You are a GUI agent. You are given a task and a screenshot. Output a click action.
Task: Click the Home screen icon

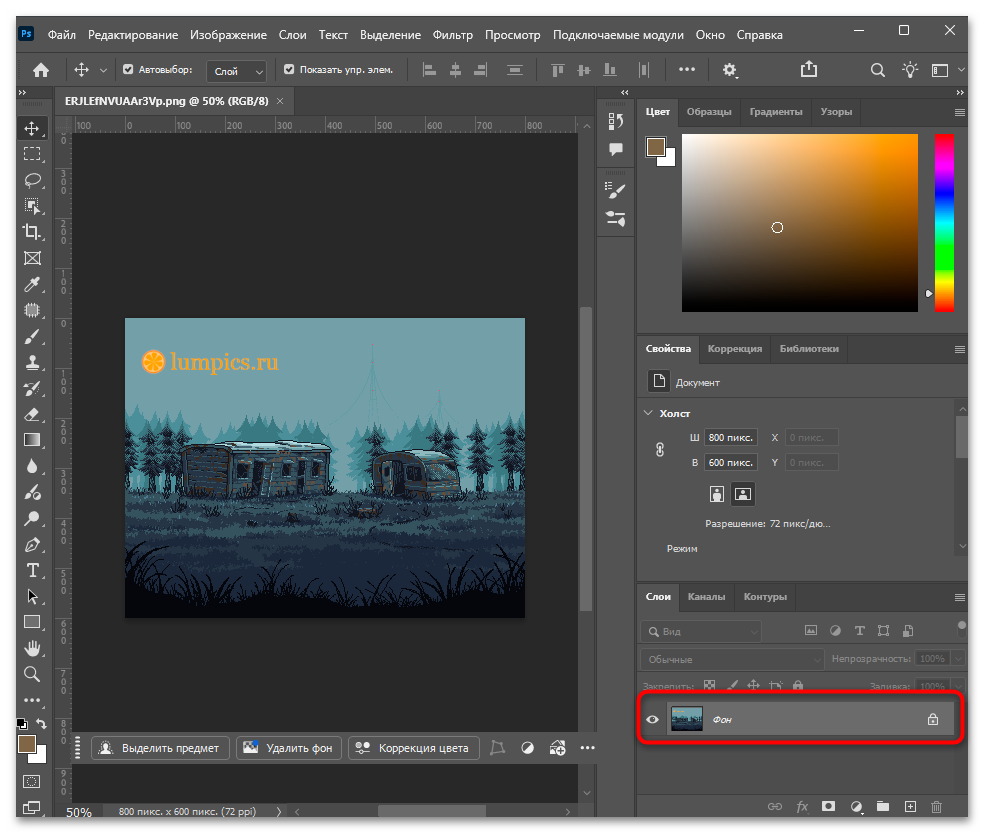pyautogui.click(x=41, y=70)
